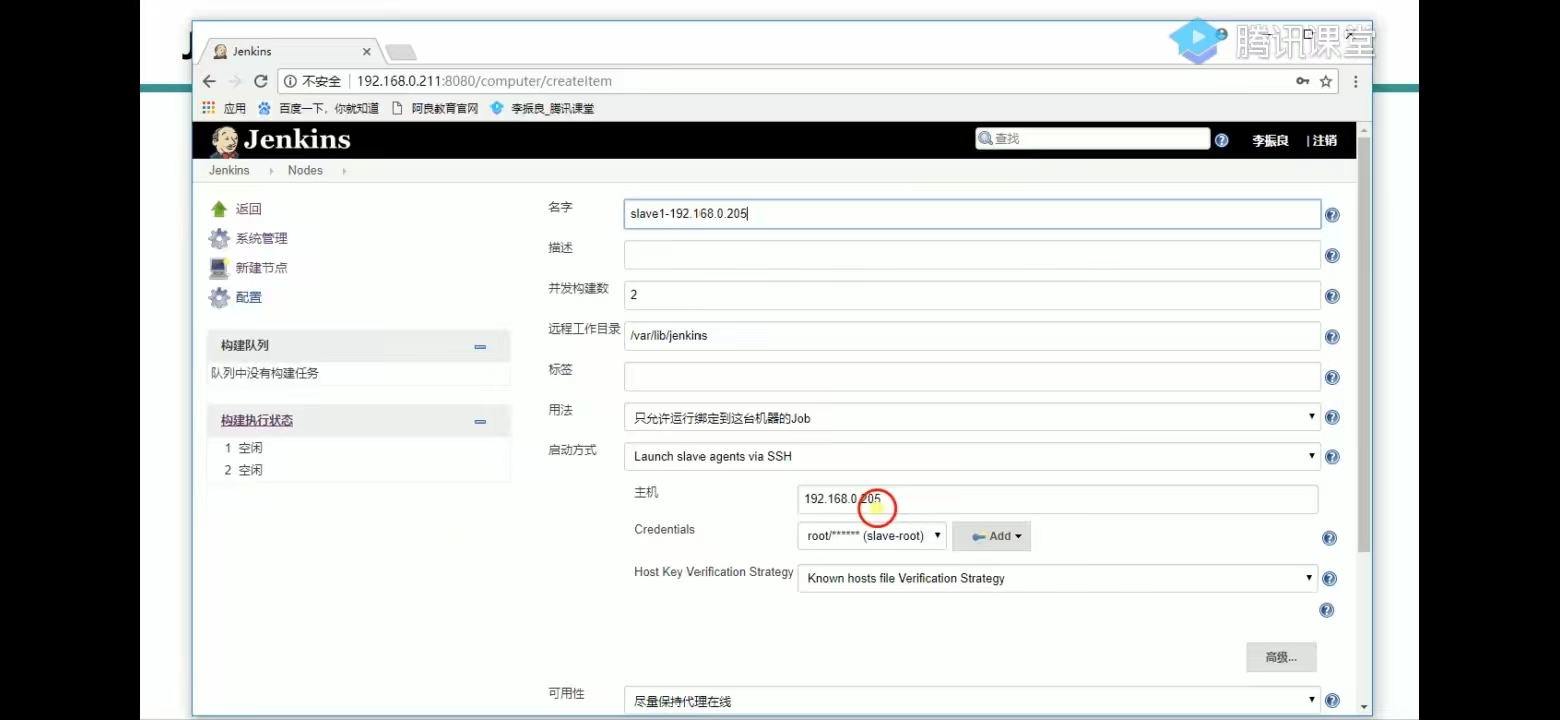The height and width of the screenshot is (720, 1560).
Task: Go to the Jenkins breadcrumb
Action: 229,171
